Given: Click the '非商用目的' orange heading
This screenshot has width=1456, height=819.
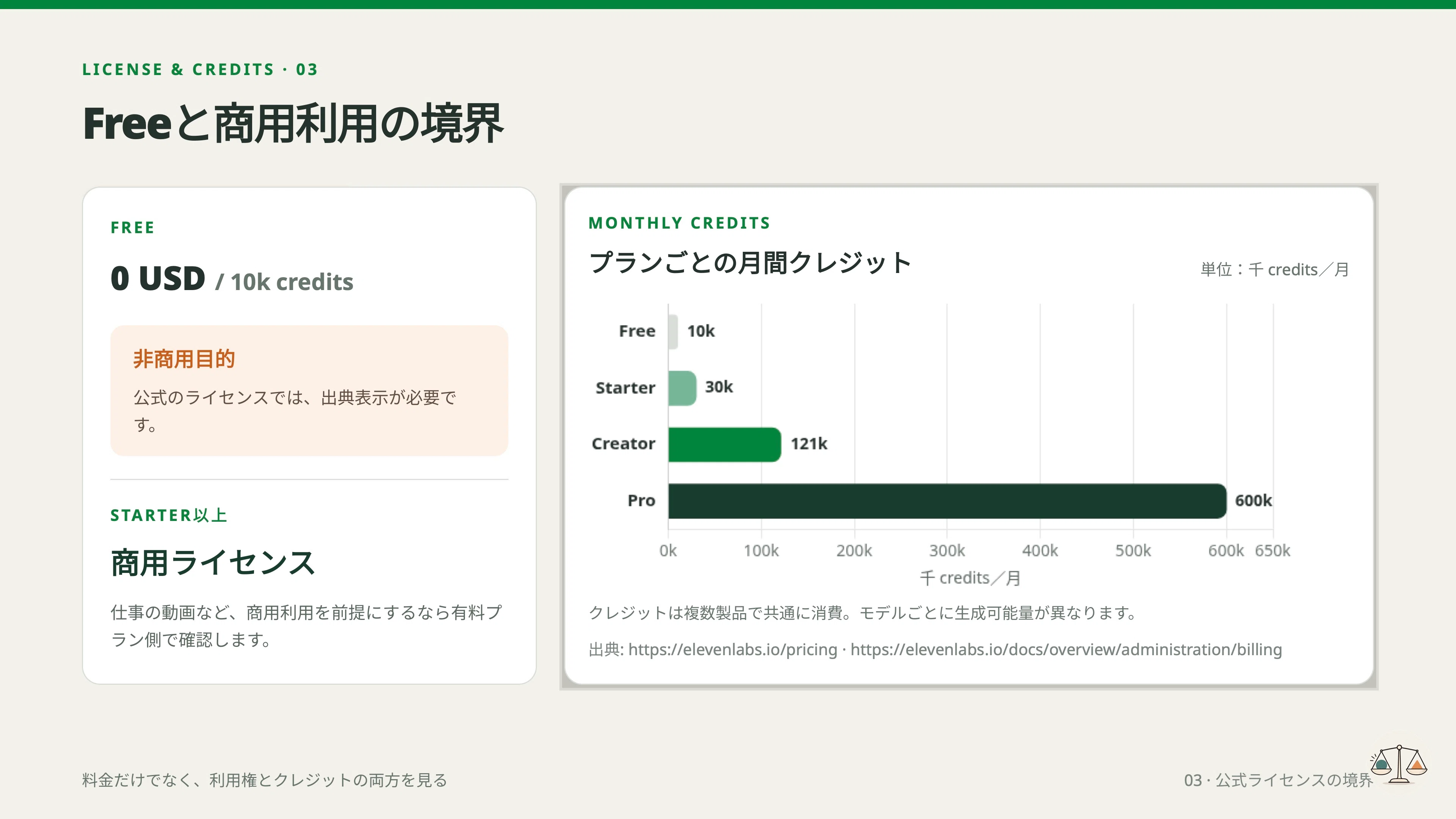Looking at the screenshot, I should (184, 359).
